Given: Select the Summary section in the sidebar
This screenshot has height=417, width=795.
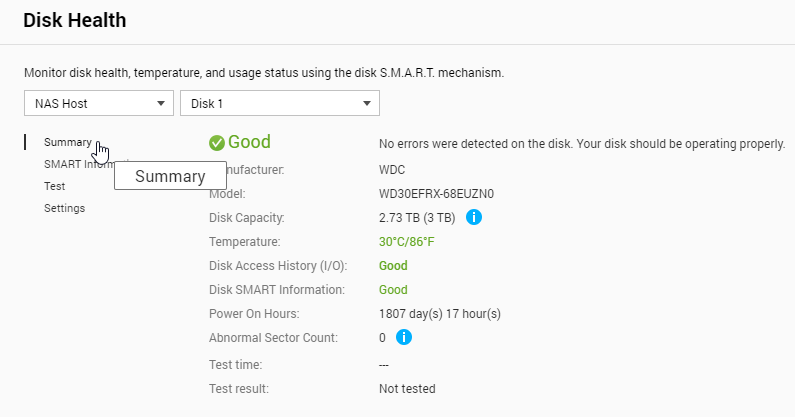Looking at the screenshot, I should [x=67, y=142].
